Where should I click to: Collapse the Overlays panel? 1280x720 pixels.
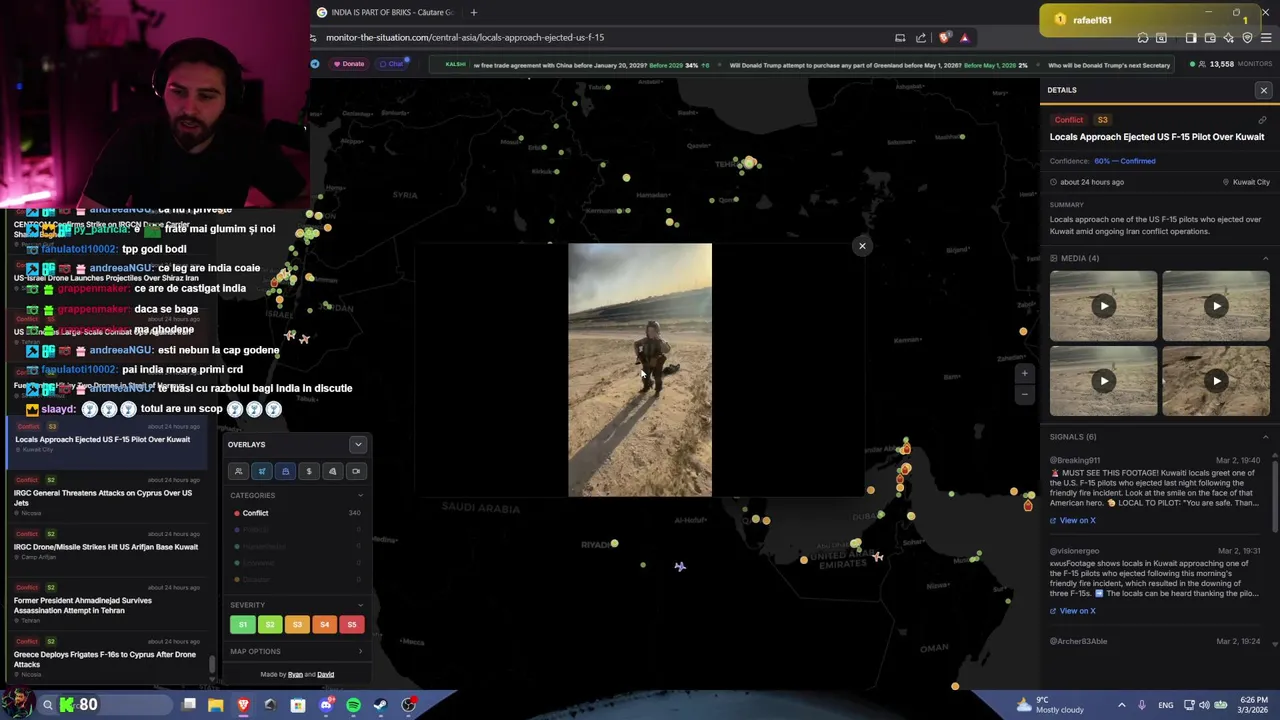coord(358,444)
